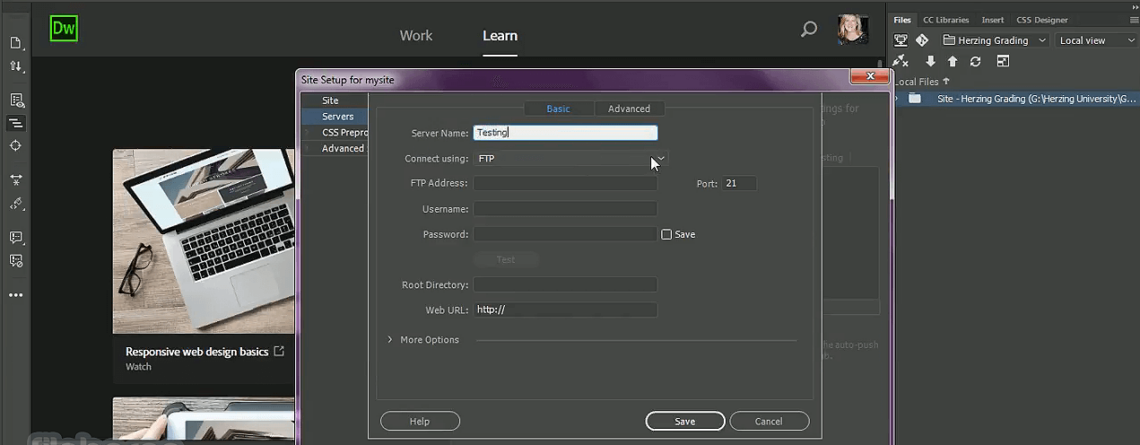
Task: Click the Refresh icon in Files panel
Action: (x=975, y=62)
